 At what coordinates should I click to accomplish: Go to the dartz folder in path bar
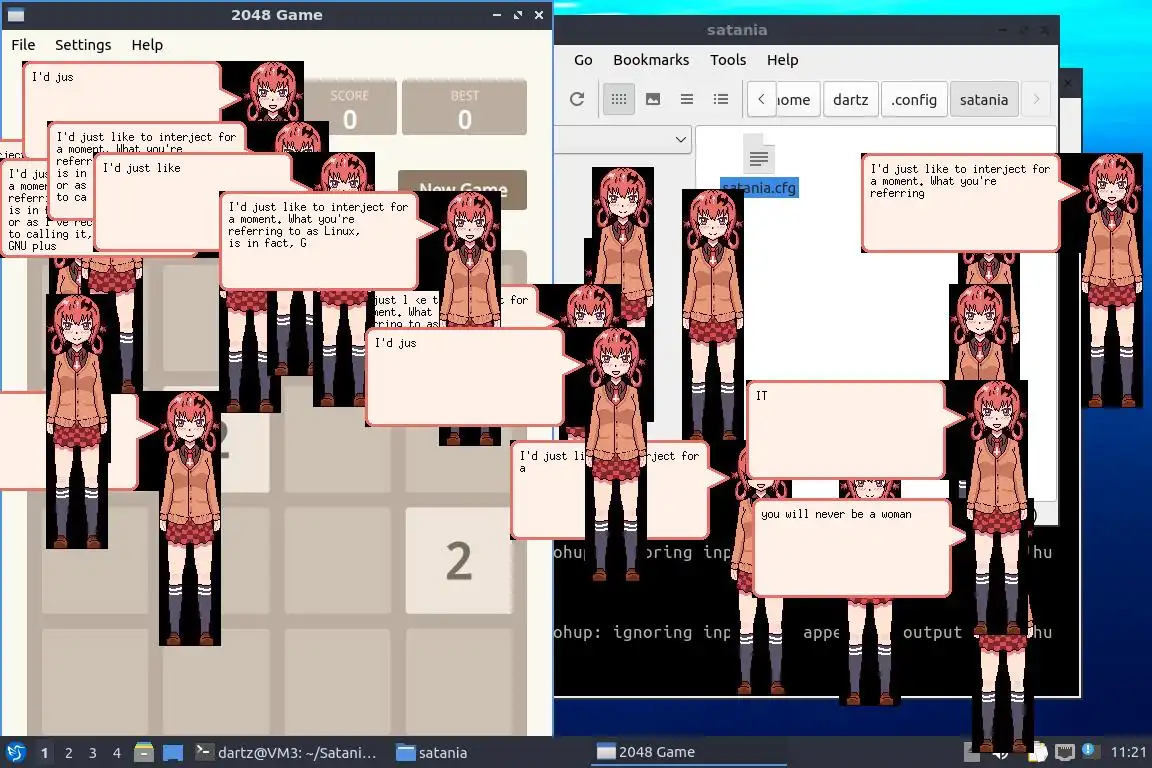(850, 99)
